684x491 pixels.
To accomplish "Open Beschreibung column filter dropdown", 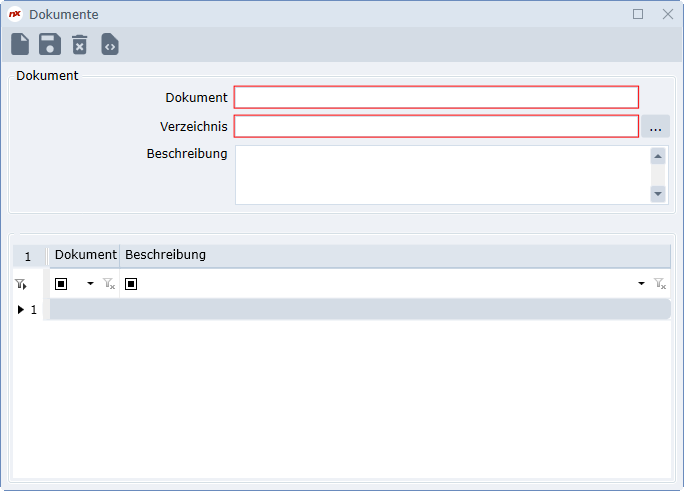I will click(x=641, y=284).
